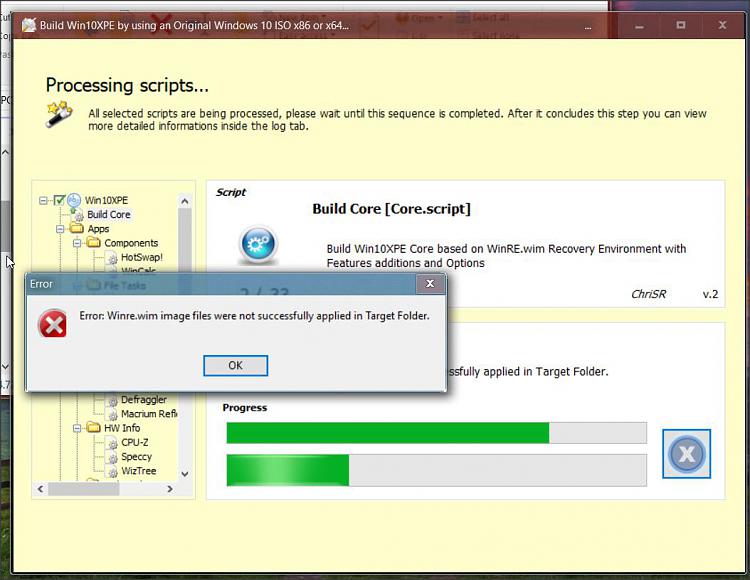Viewport: 750px width, 580px height.
Task: Click the ChriSR author label
Action: point(648,294)
